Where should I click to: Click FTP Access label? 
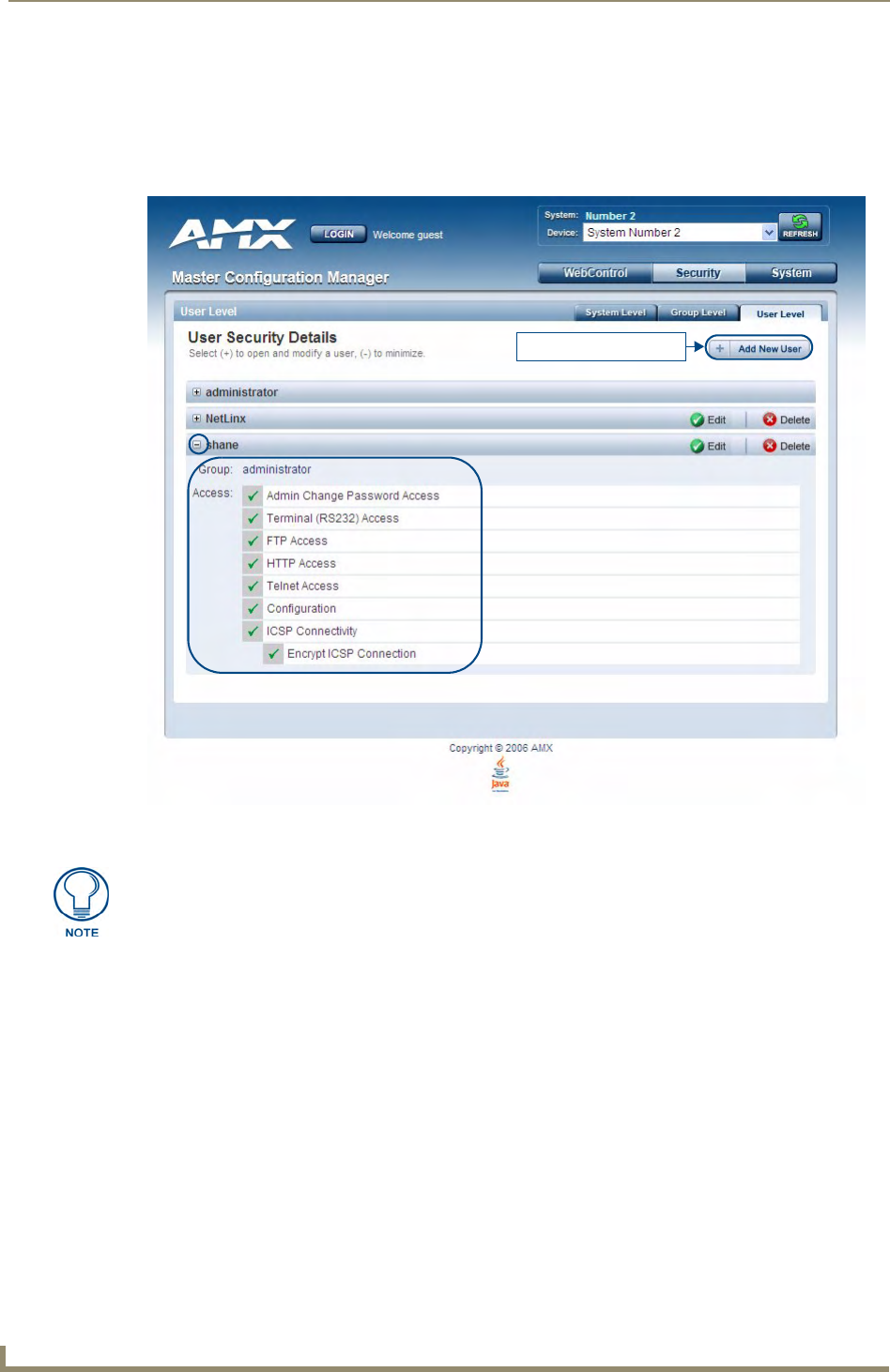297,541
